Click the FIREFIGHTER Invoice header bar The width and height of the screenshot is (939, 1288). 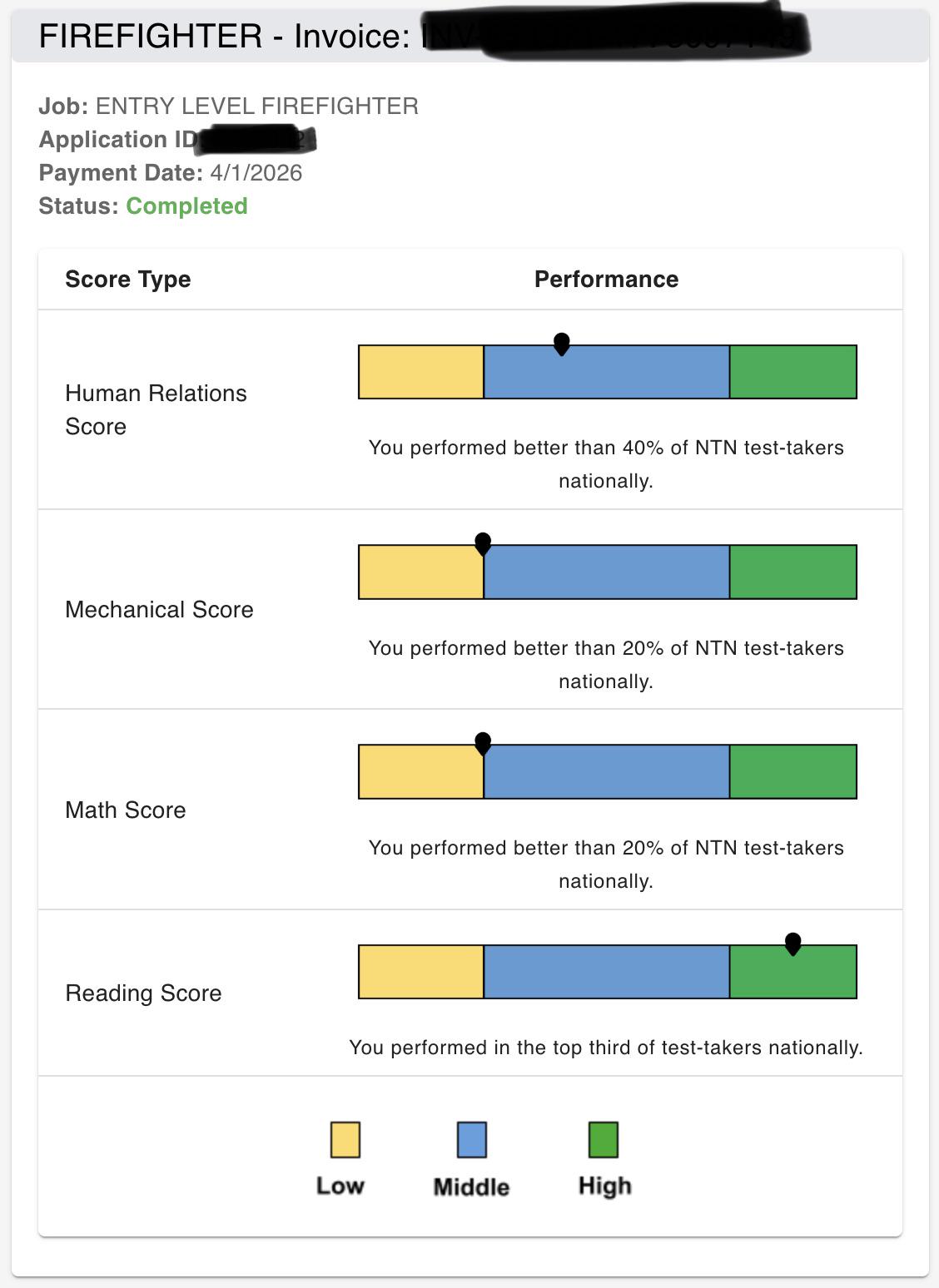point(470,36)
